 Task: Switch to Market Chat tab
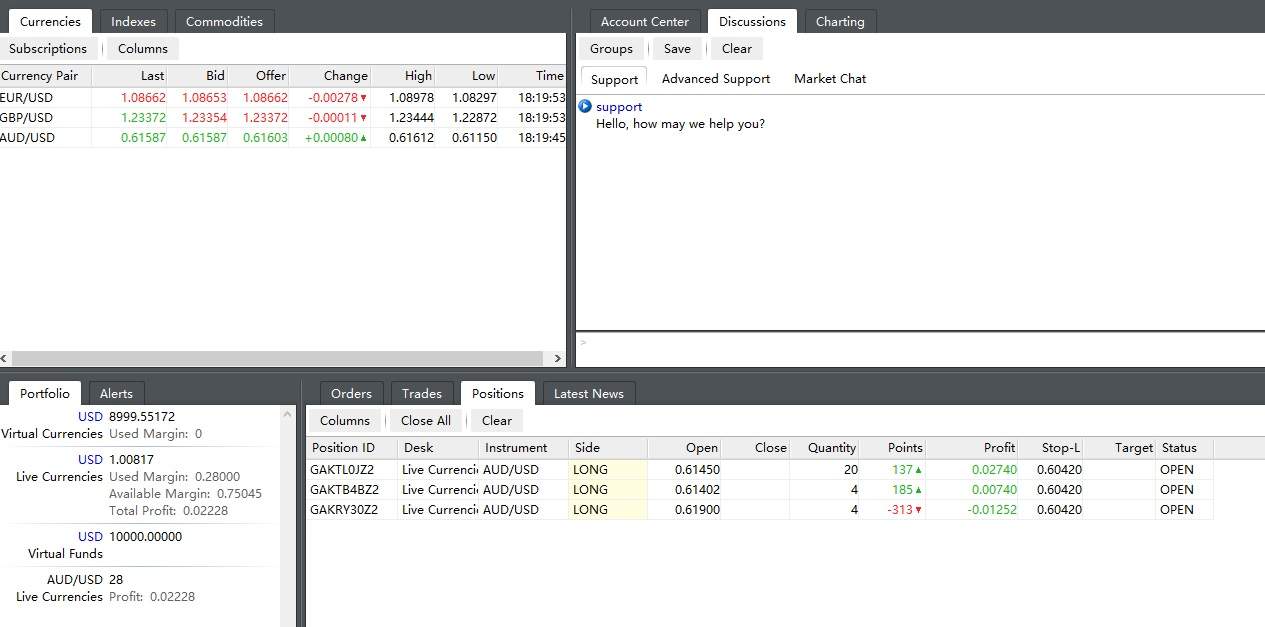(830, 79)
